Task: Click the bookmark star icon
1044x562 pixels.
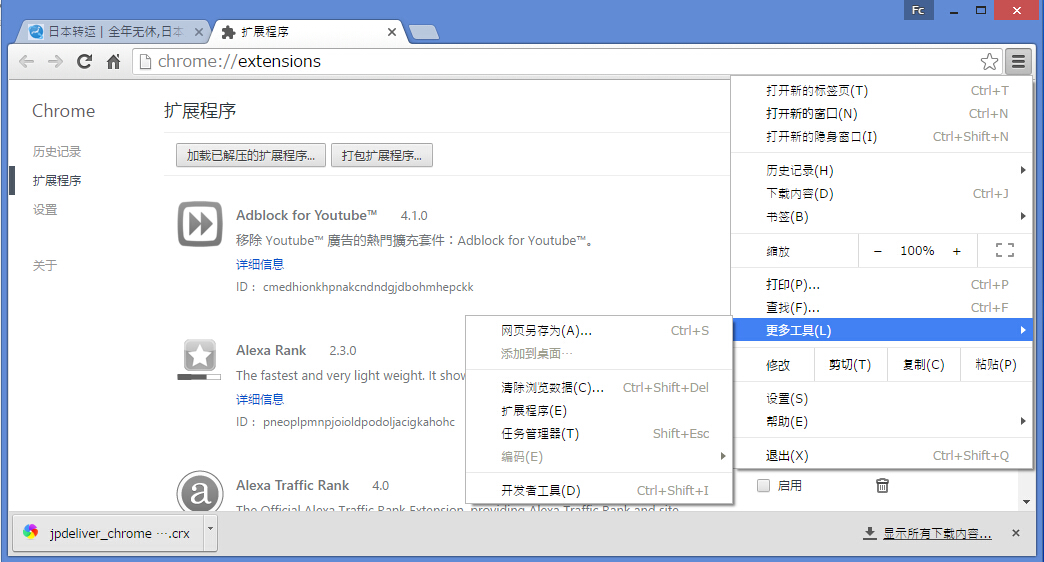Action: 989,62
